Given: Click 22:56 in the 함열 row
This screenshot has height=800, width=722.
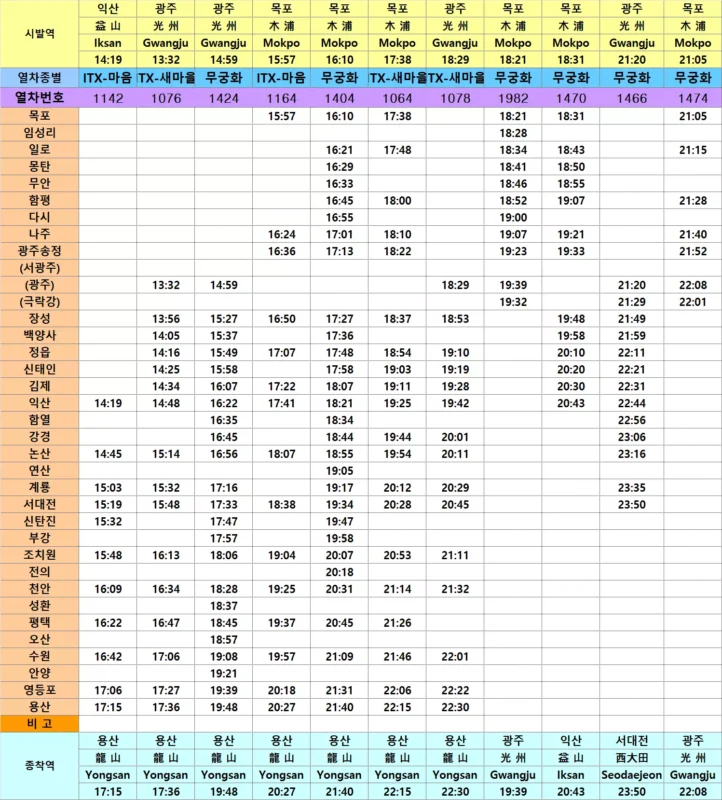Looking at the screenshot, I should (632, 420).
